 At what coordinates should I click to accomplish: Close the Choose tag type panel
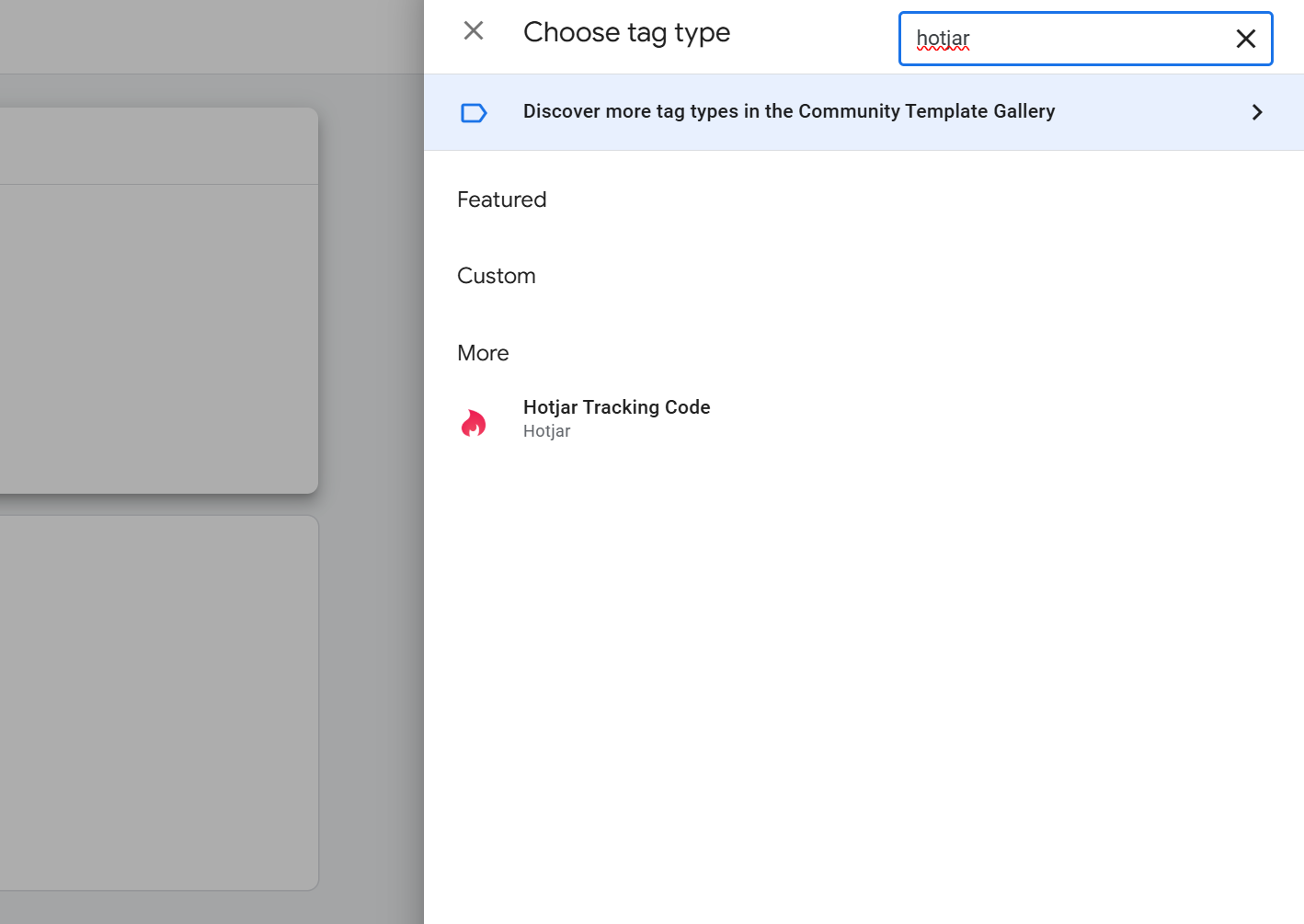coord(474,31)
